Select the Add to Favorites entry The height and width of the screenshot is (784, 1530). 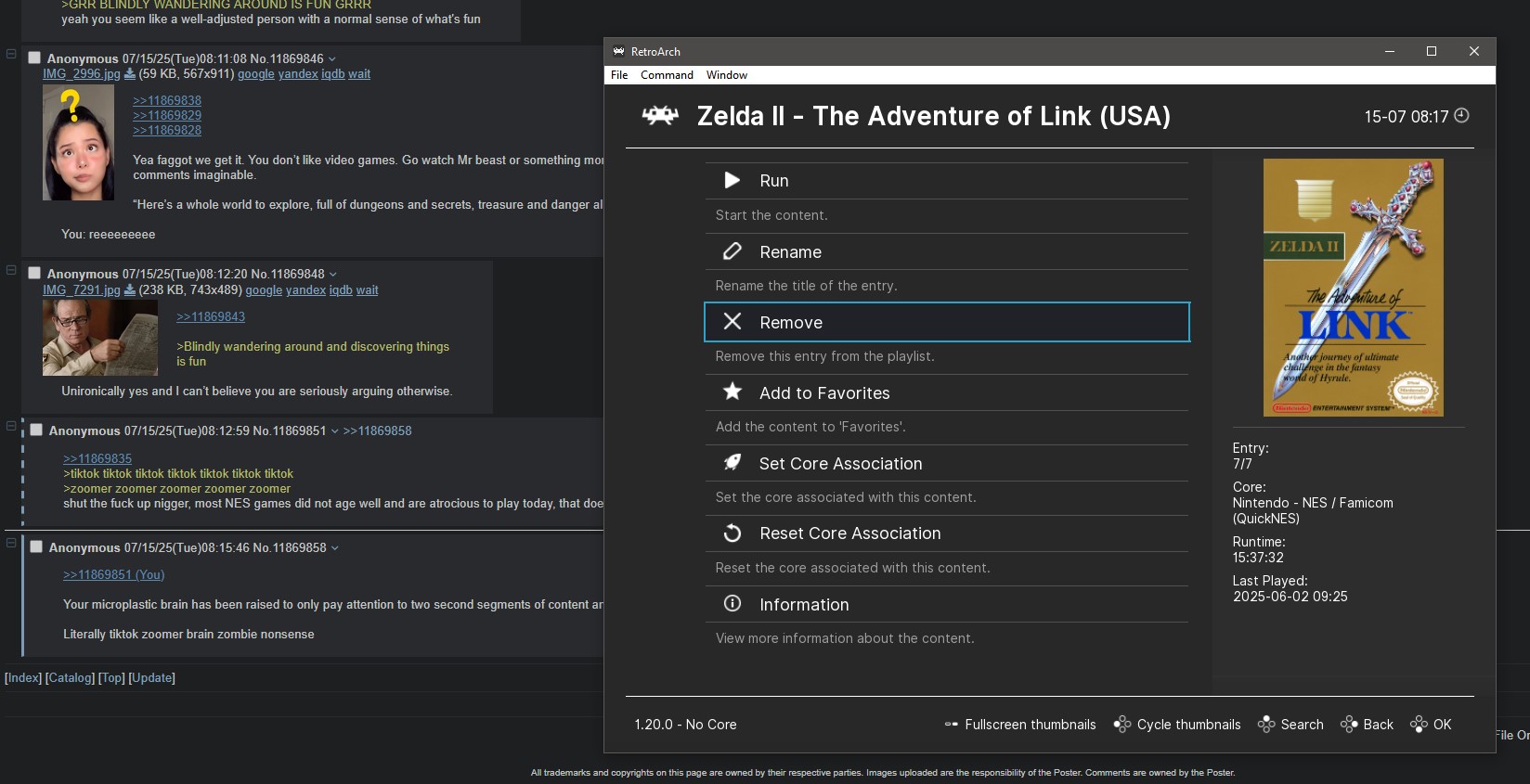(x=947, y=392)
